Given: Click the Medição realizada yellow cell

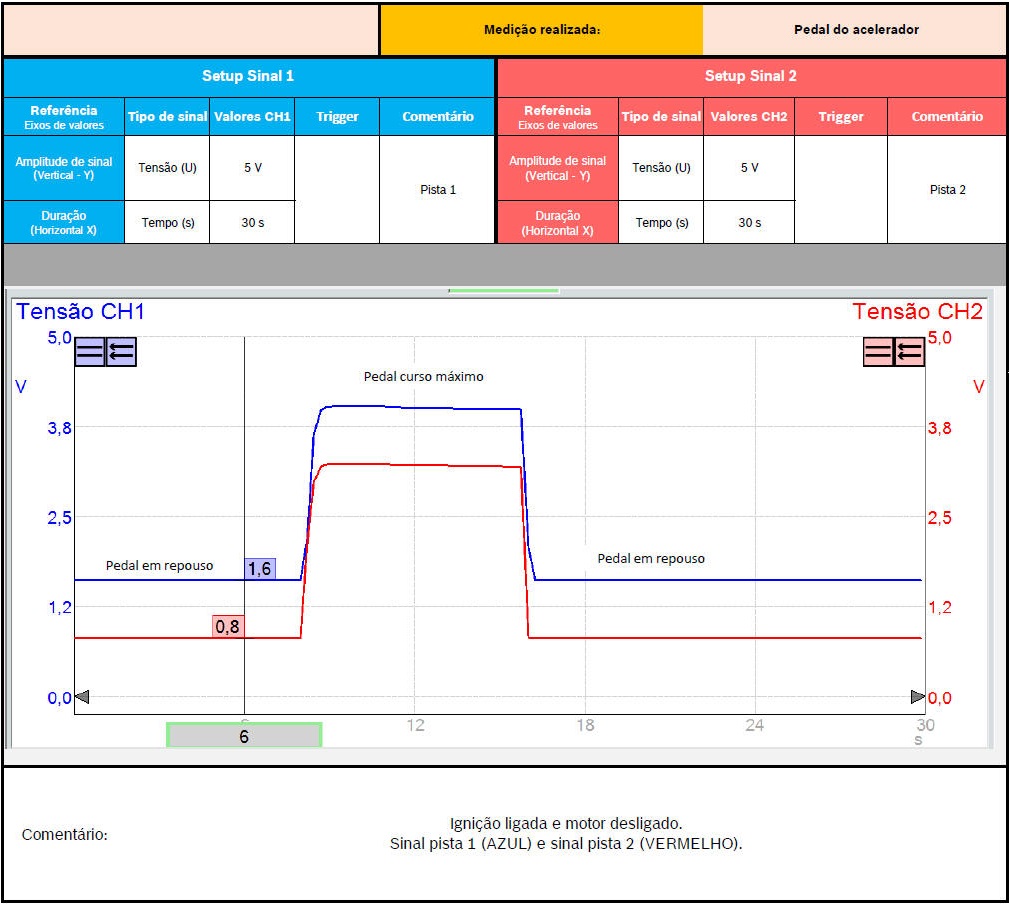Looking at the screenshot, I should [x=541, y=30].
